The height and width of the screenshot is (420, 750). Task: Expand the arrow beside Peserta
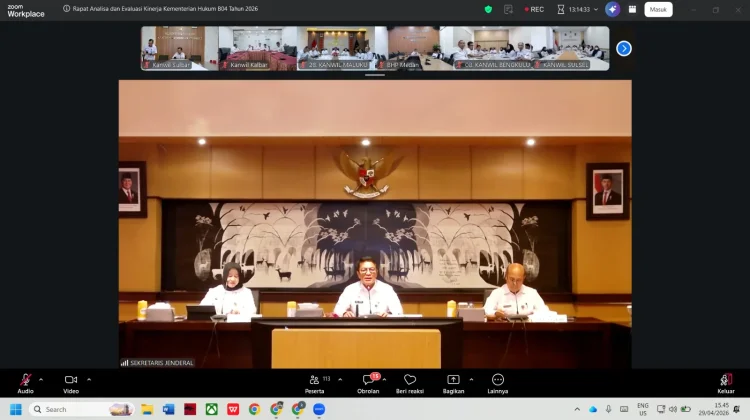tap(340, 380)
